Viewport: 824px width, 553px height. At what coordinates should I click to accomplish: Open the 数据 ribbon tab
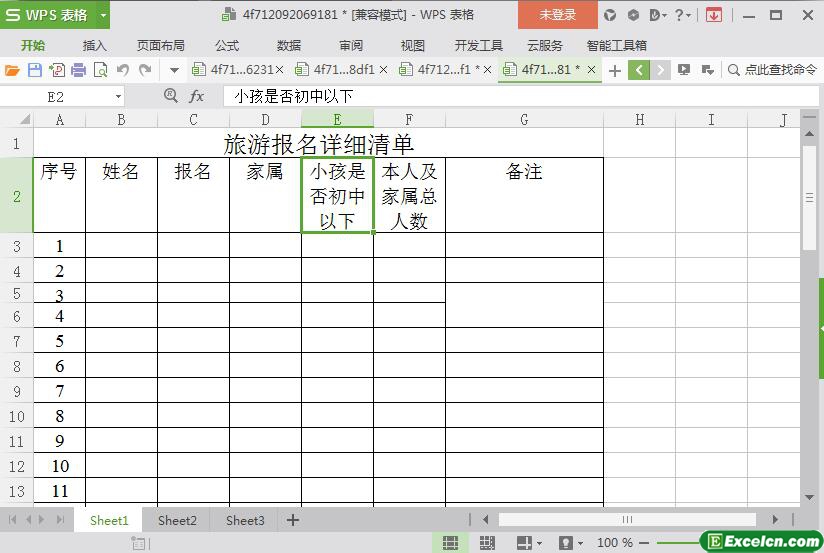pos(289,46)
